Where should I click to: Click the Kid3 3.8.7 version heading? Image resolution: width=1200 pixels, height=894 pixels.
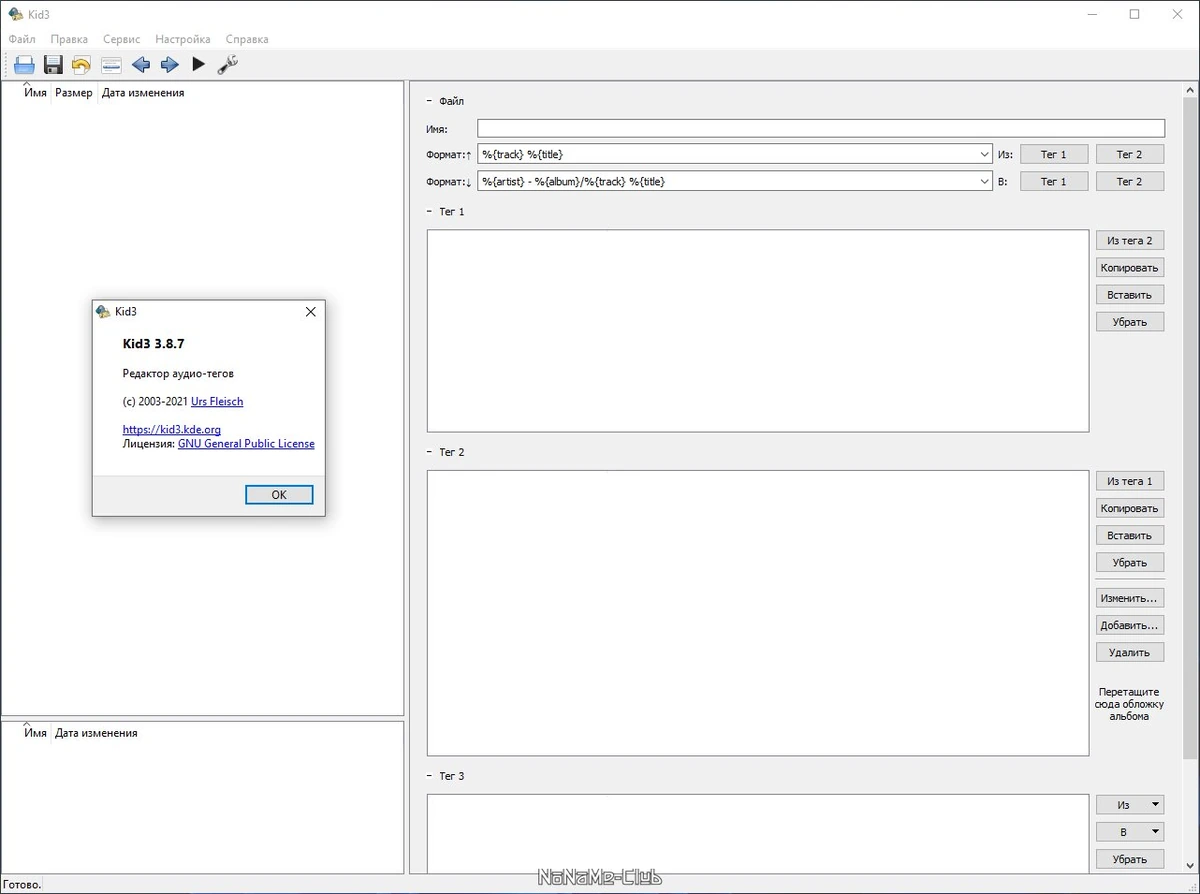point(154,343)
